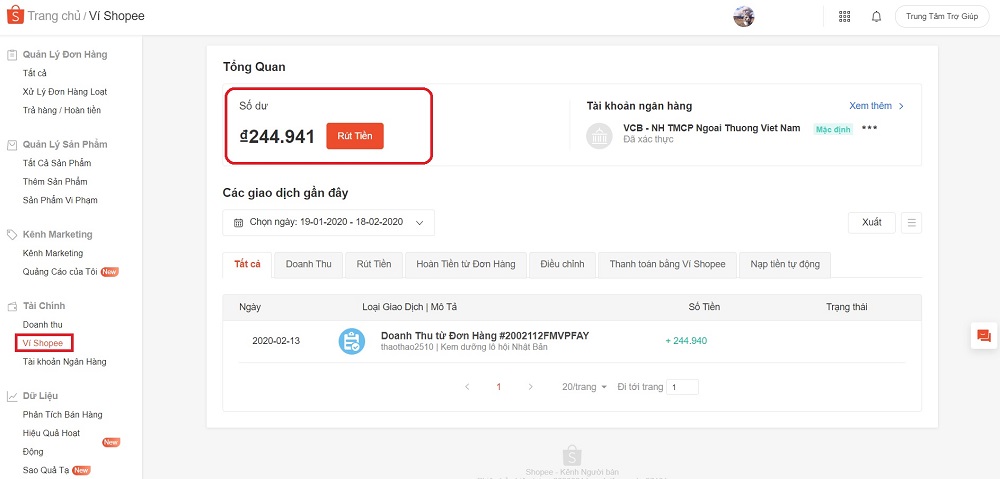Open Tài khoản Ngân Hàng in sidebar
The width and height of the screenshot is (1000, 479).
pos(64,362)
